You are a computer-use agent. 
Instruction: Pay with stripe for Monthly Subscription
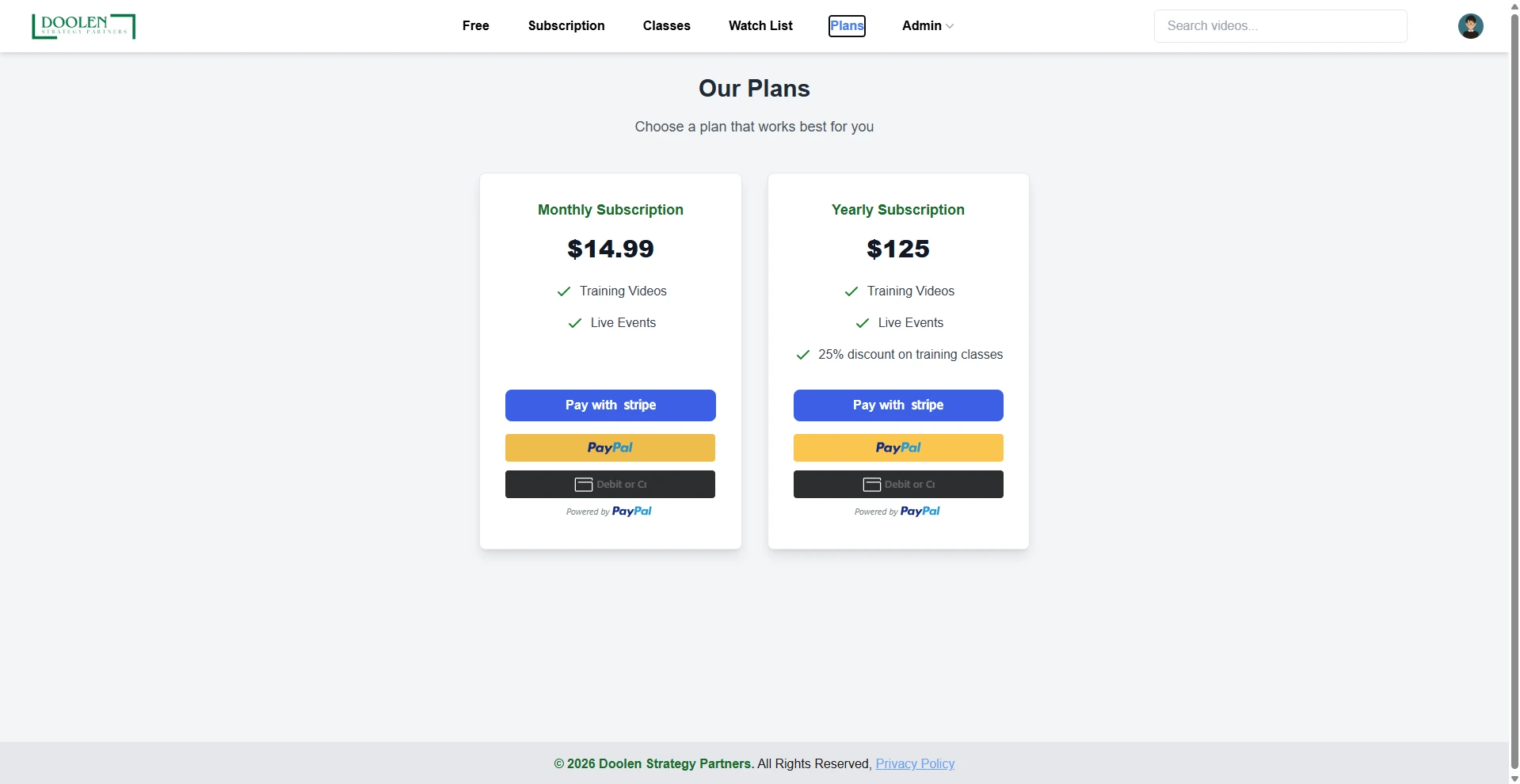[611, 405]
